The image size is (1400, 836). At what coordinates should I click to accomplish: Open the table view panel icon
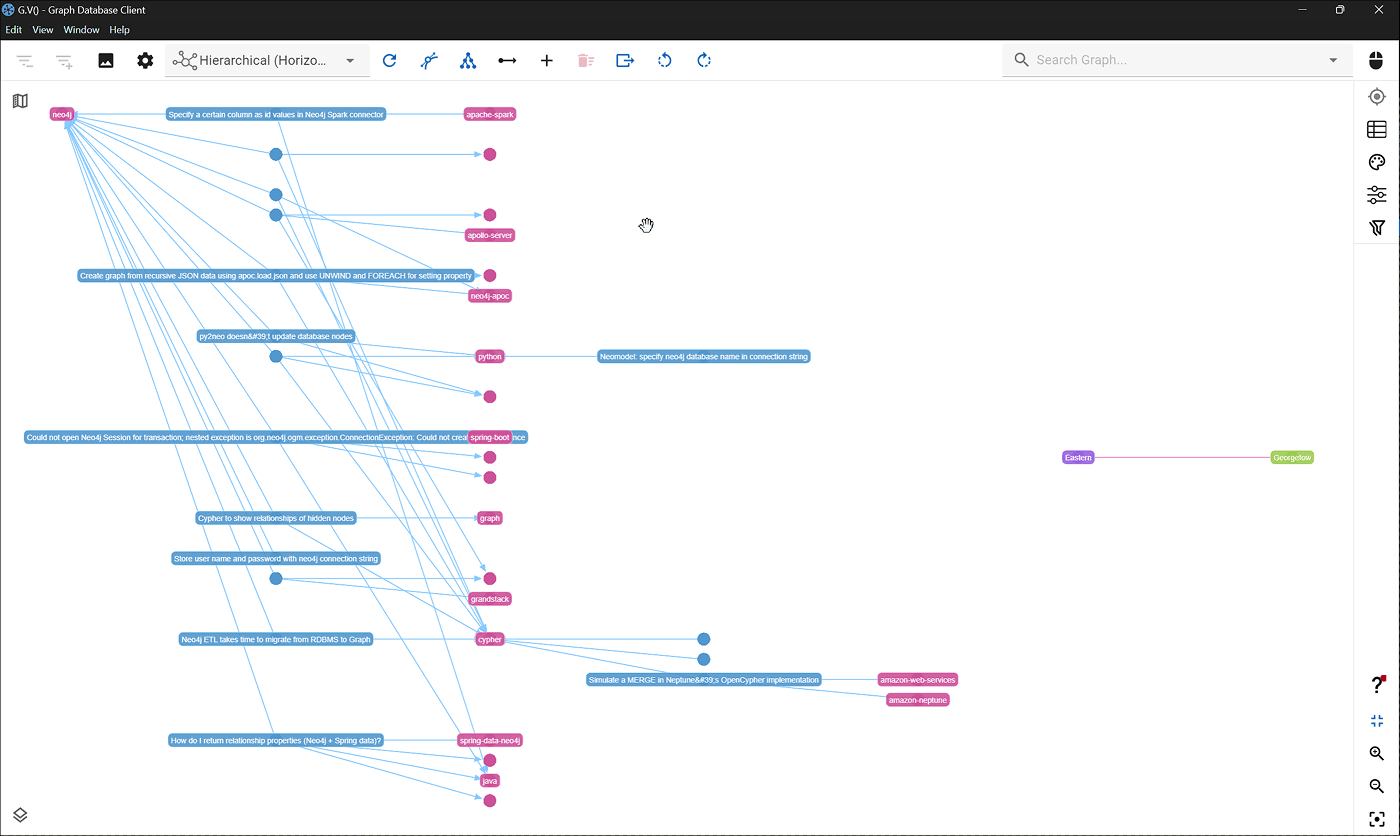[1377, 129]
